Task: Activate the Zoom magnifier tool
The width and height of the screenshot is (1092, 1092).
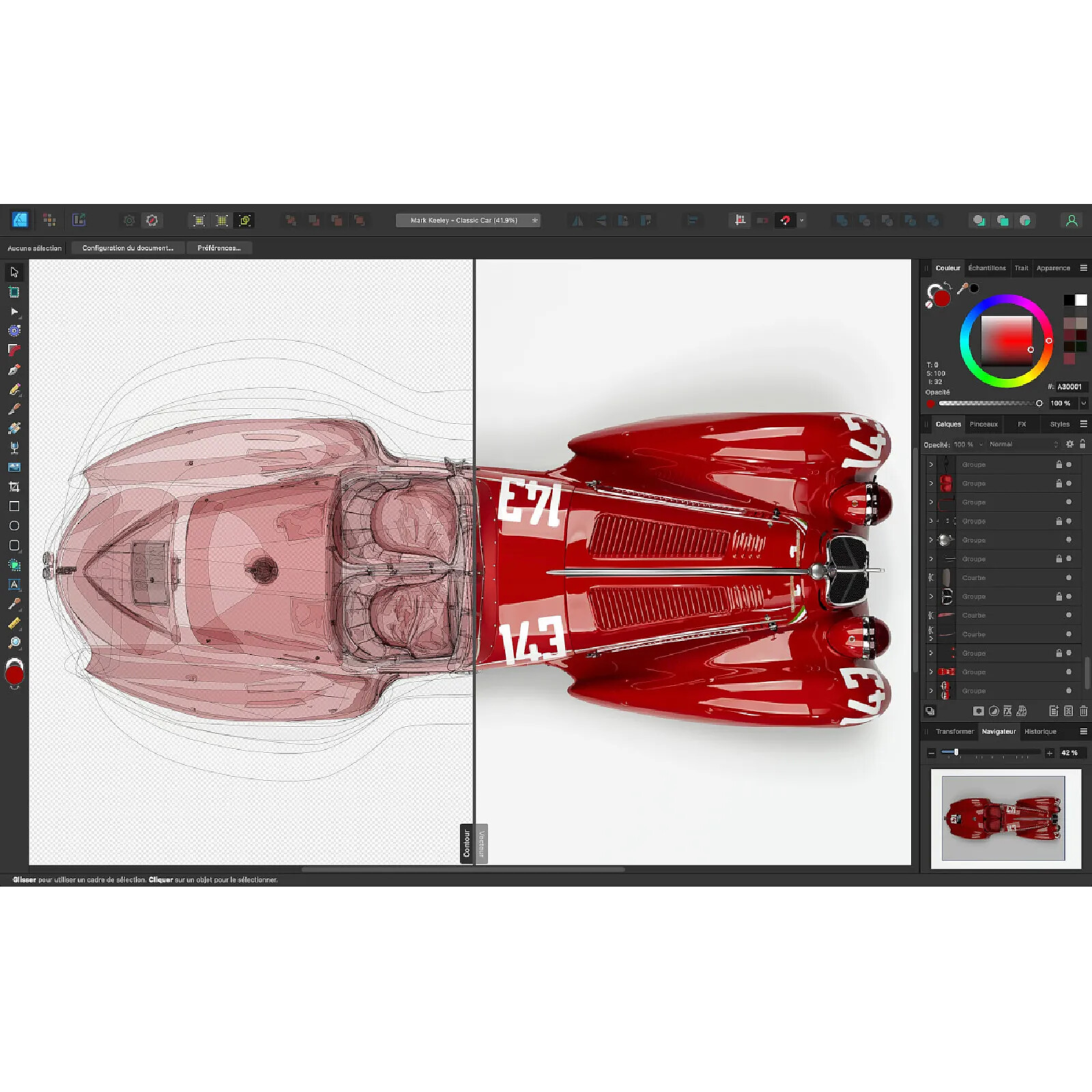Action: click(x=14, y=643)
